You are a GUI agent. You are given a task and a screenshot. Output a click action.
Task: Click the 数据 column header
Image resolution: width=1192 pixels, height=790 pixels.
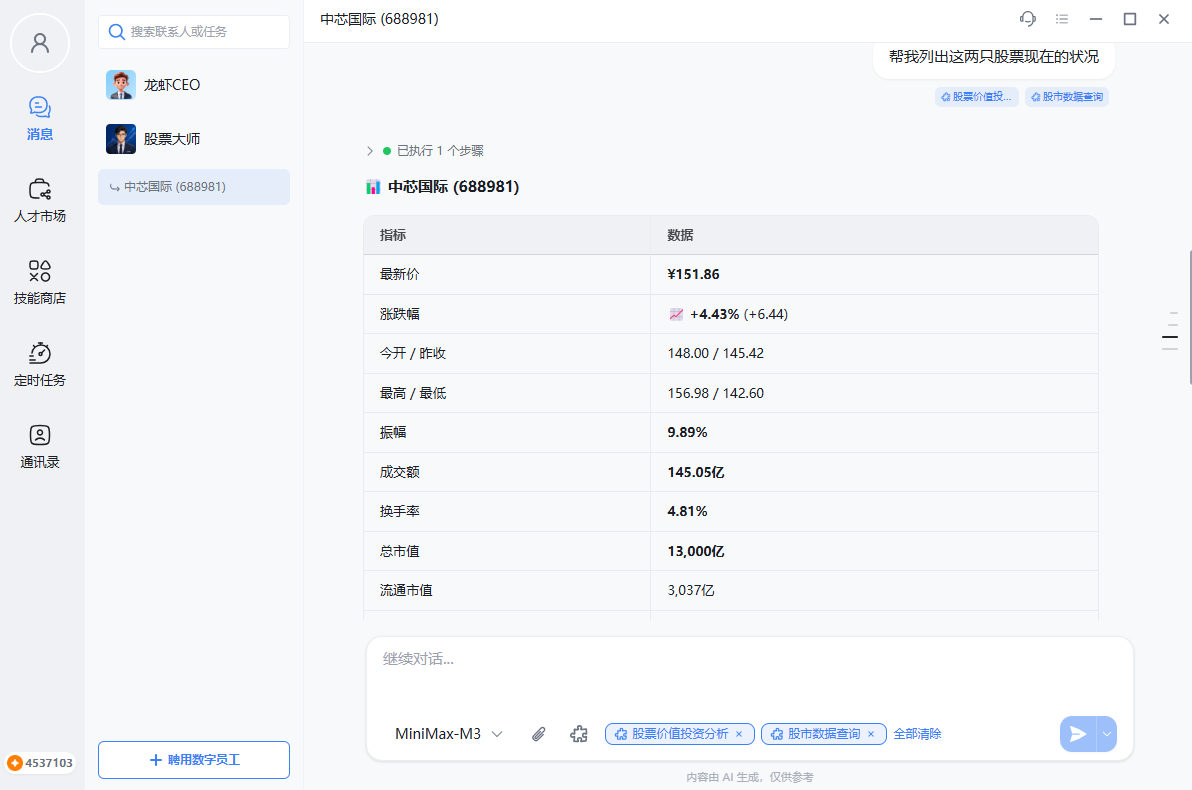680,235
